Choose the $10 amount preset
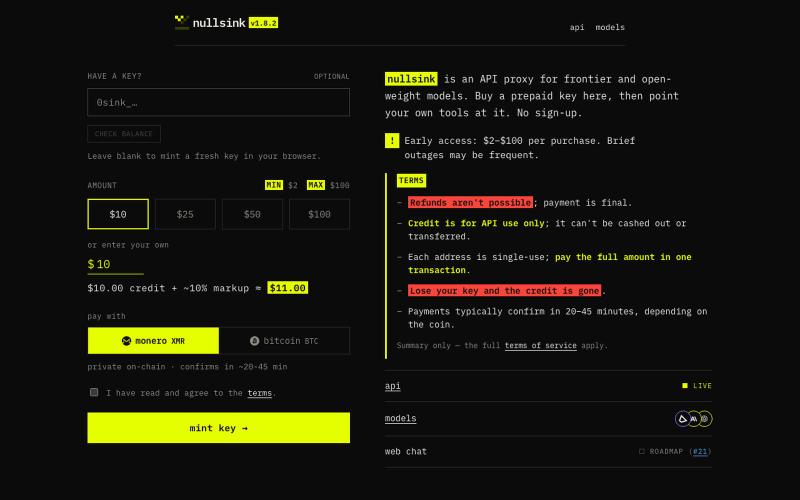800x500 pixels. tap(118, 214)
